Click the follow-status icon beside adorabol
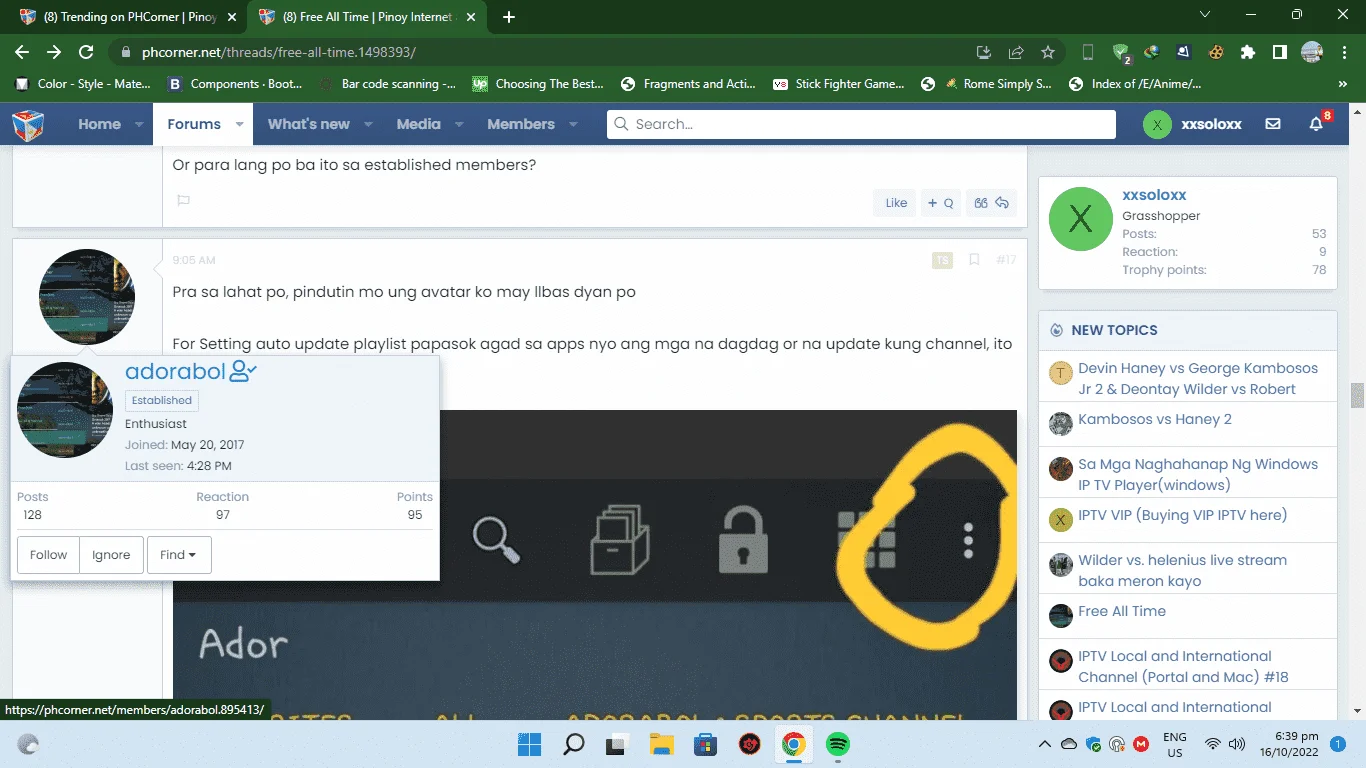1366x768 pixels. point(243,372)
